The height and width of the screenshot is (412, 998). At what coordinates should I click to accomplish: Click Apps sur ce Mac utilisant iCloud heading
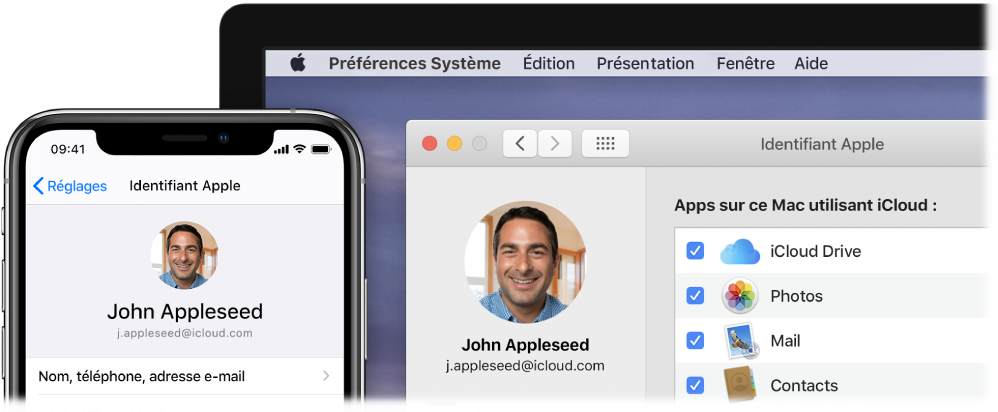click(x=805, y=206)
